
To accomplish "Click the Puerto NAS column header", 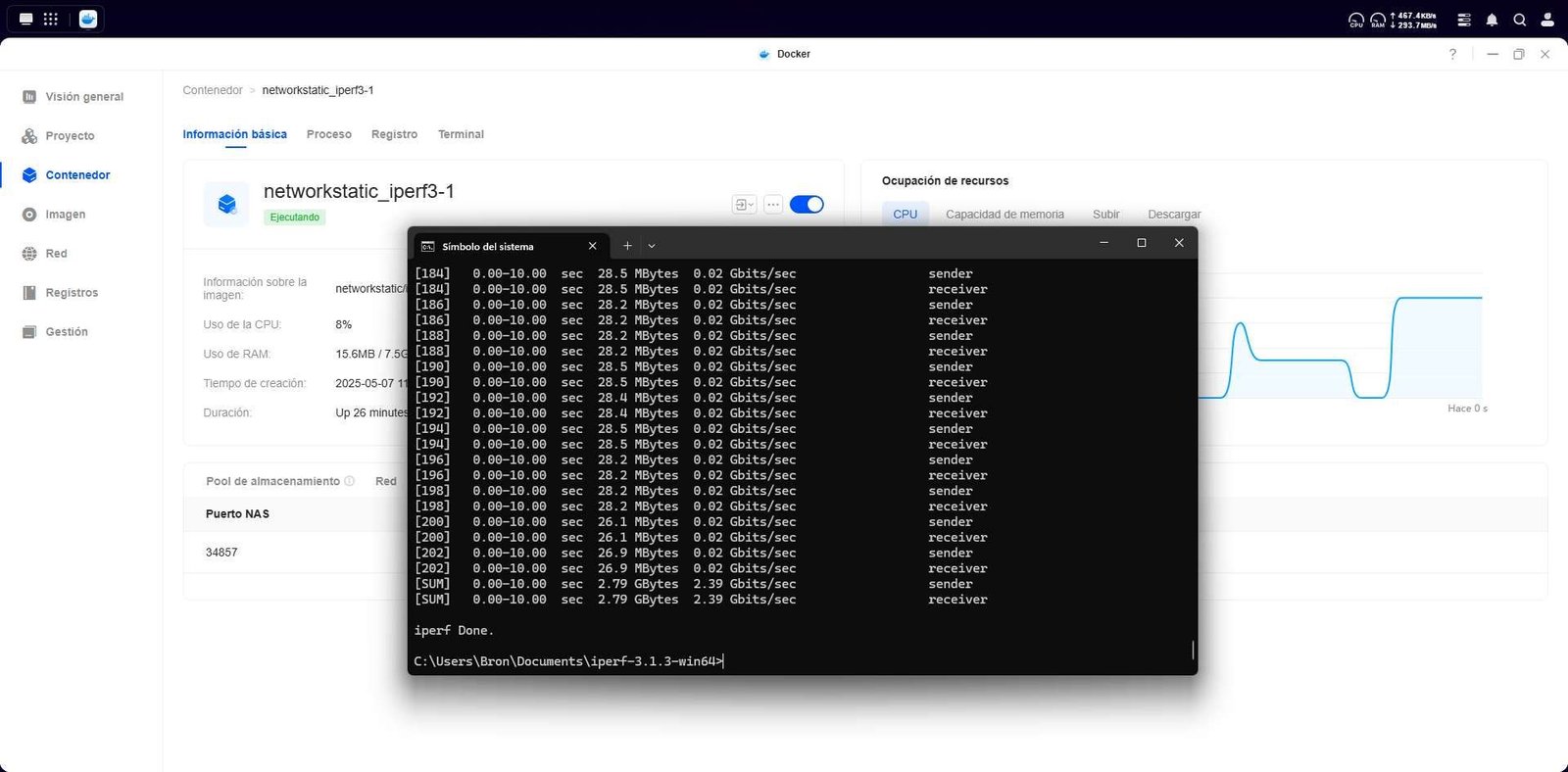I will [237, 514].
